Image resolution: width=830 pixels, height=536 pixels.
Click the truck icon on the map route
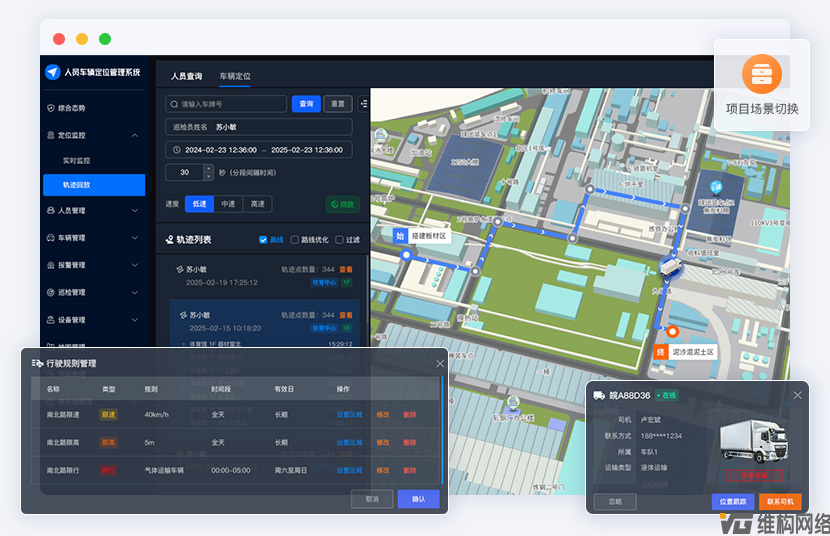click(672, 269)
